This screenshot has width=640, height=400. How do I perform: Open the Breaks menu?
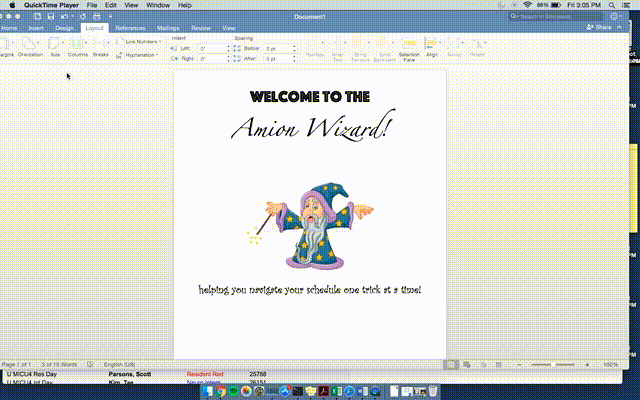click(100, 47)
